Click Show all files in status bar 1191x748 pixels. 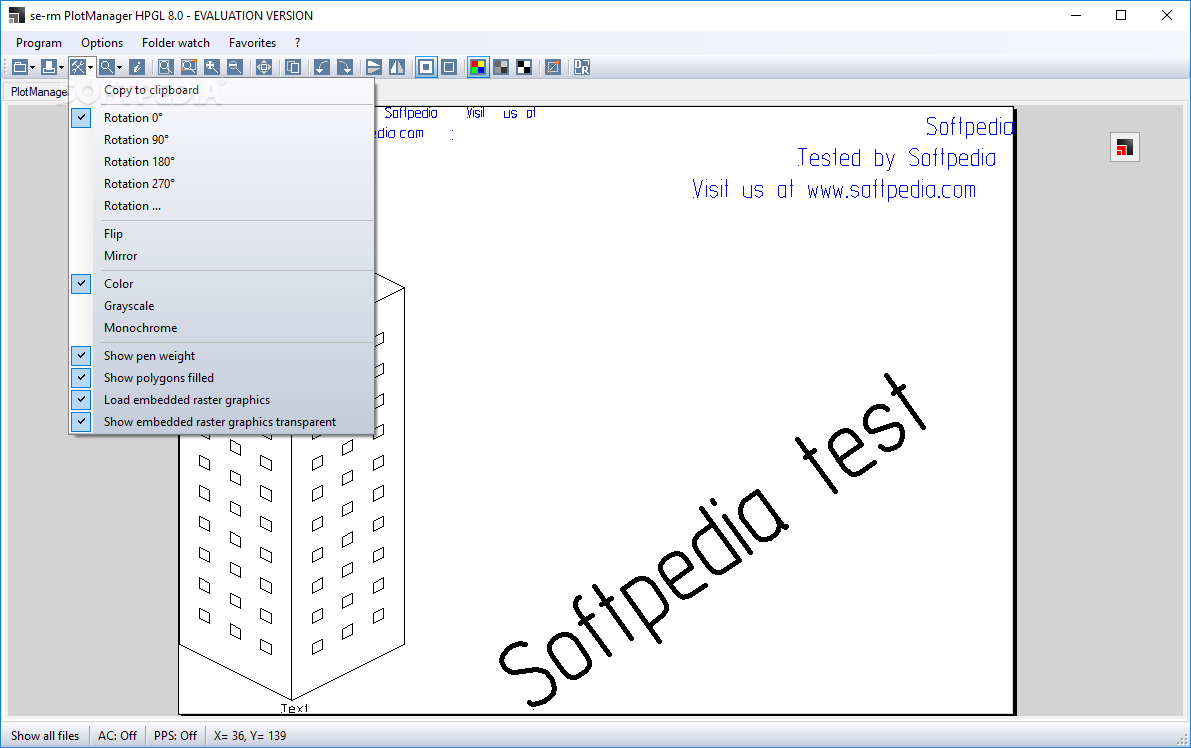(x=45, y=736)
